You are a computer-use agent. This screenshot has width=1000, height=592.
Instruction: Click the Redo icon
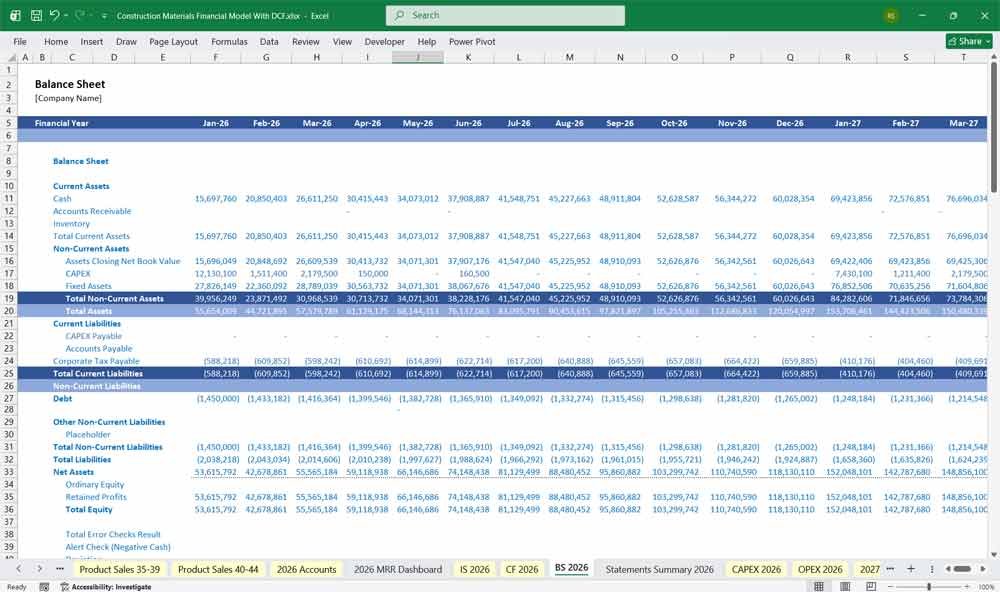point(80,15)
